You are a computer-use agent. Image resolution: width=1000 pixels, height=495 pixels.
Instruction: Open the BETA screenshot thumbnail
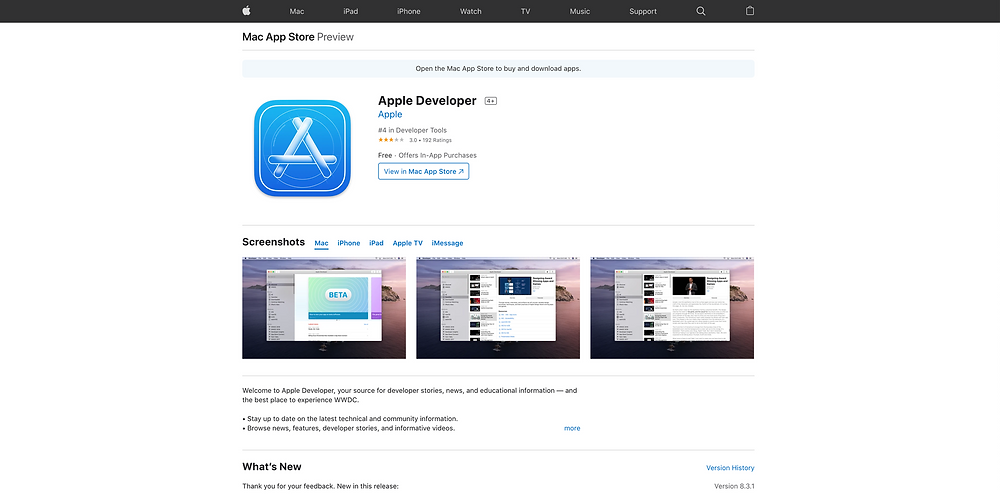pyautogui.click(x=324, y=308)
